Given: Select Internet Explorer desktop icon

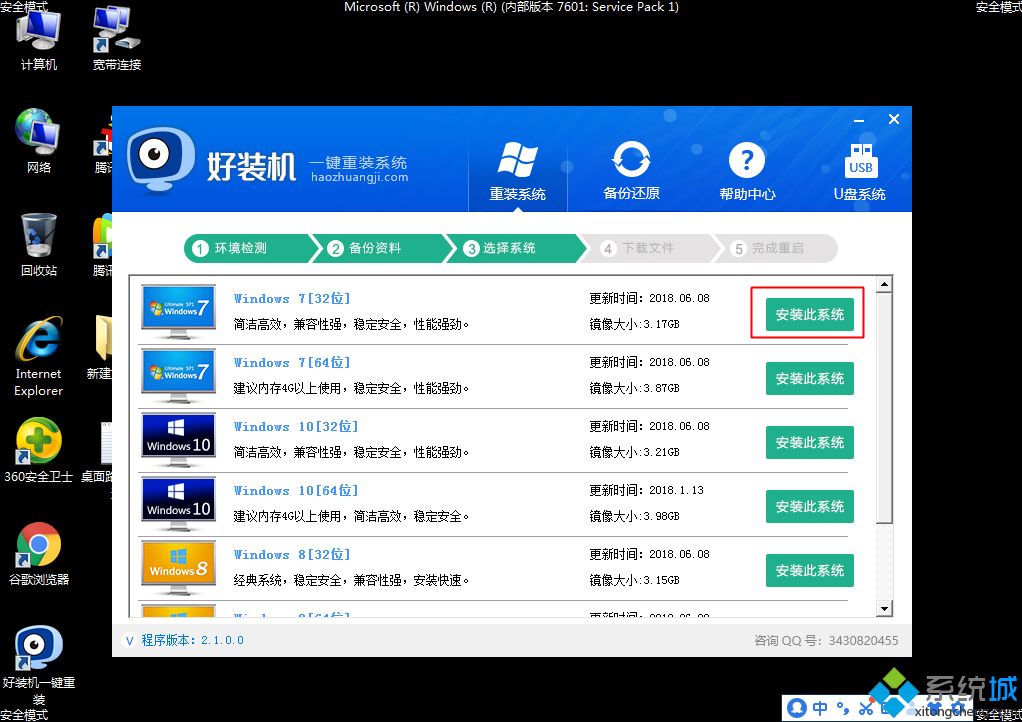Looking at the screenshot, I should tap(38, 357).
